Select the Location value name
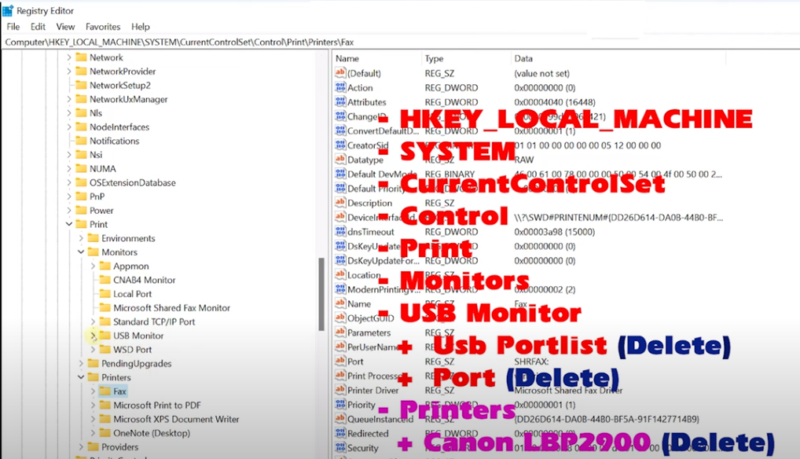This screenshot has width=800, height=459. click(364, 275)
